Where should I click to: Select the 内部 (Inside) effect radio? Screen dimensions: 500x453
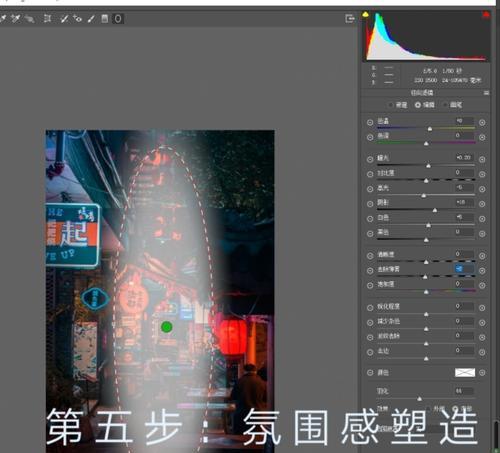pyautogui.click(x=455, y=409)
